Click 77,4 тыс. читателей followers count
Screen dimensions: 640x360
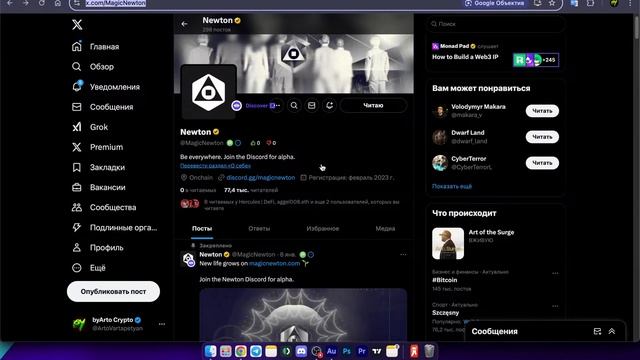(251, 190)
